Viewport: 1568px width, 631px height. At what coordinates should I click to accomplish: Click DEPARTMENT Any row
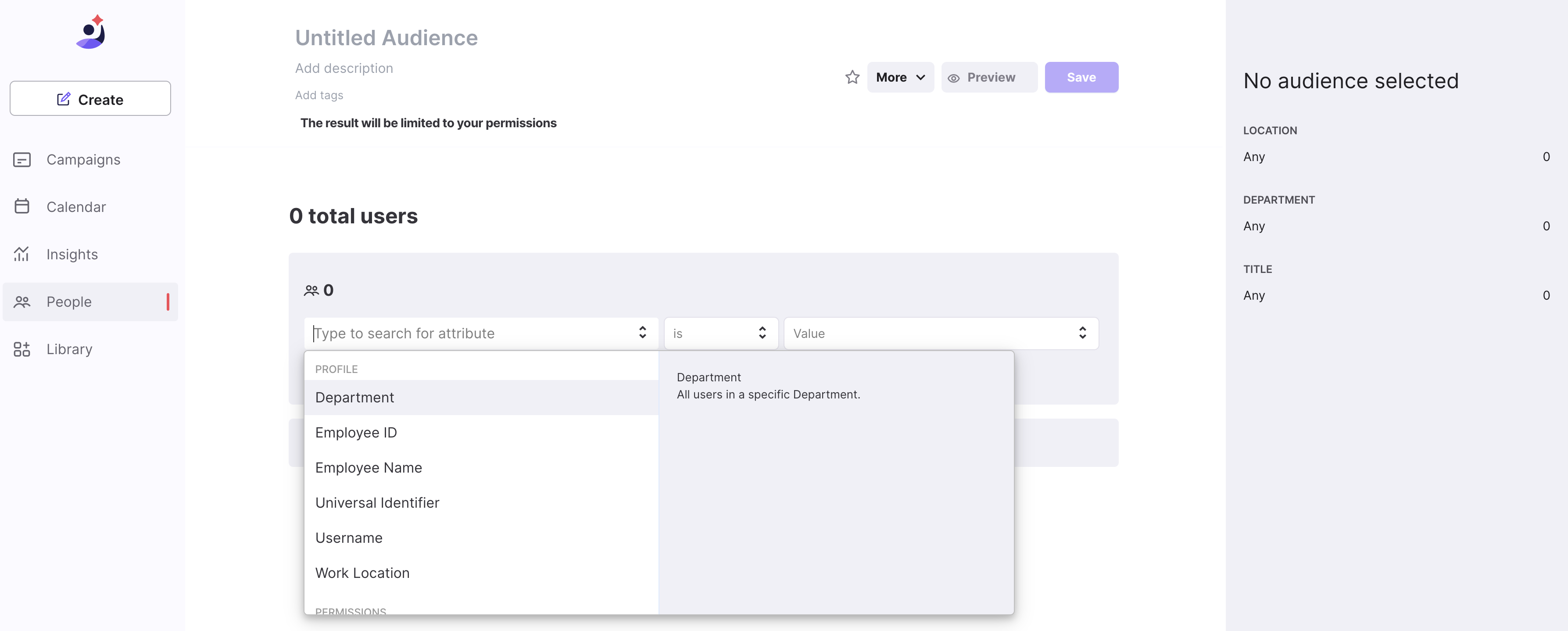pos(1396,226)
